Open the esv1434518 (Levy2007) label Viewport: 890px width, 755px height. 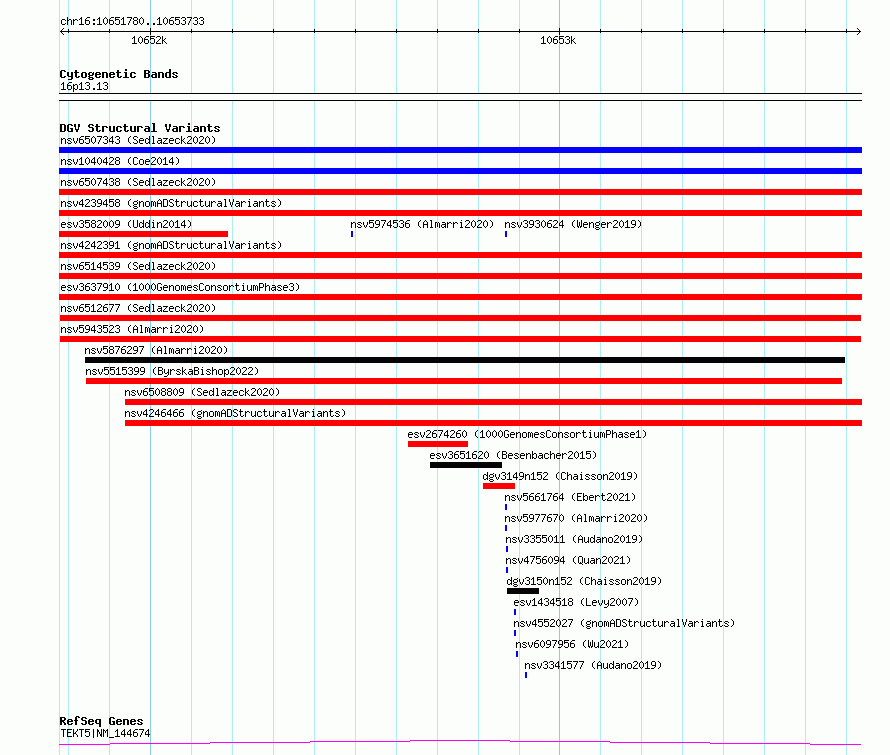[576, 602]
